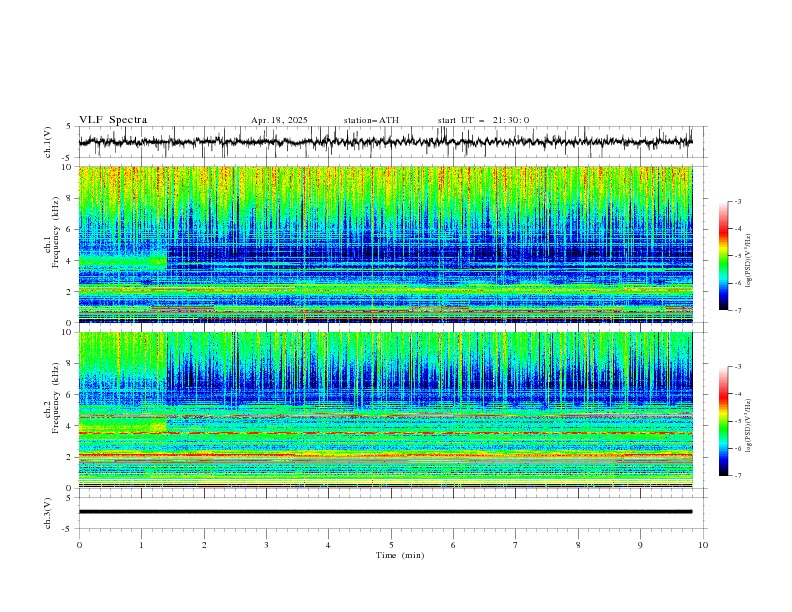Click the time axis tick "4"

328,545
